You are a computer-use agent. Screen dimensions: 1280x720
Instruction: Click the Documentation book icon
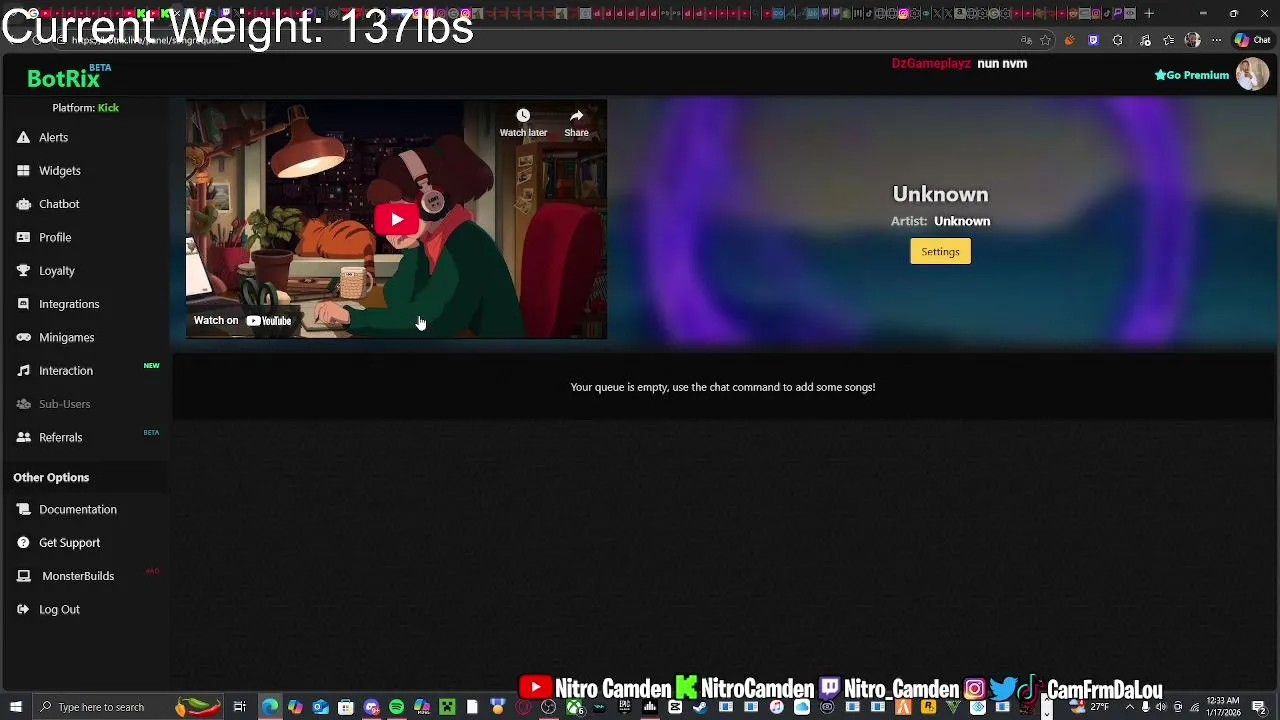tap(23, 510)
